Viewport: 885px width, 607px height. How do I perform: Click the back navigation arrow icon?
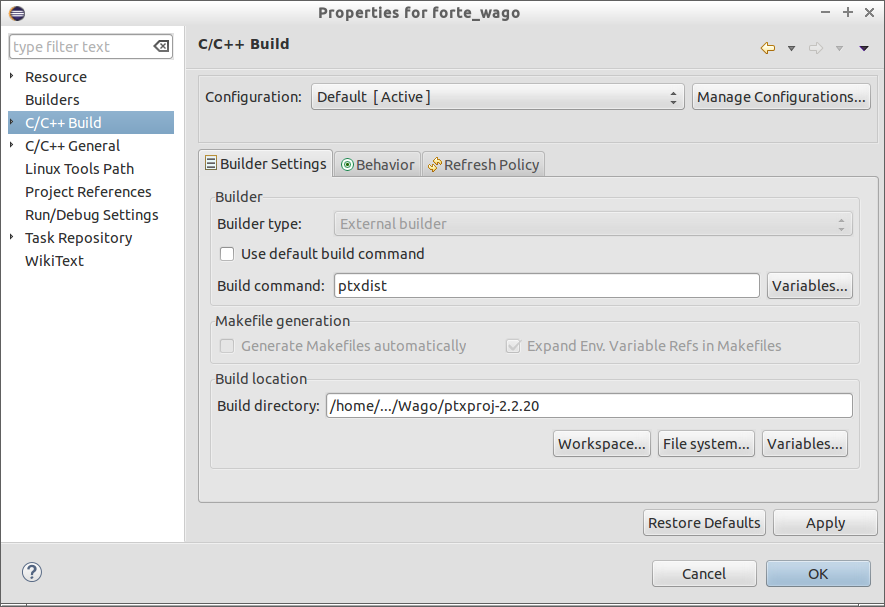tap(766, 47)
